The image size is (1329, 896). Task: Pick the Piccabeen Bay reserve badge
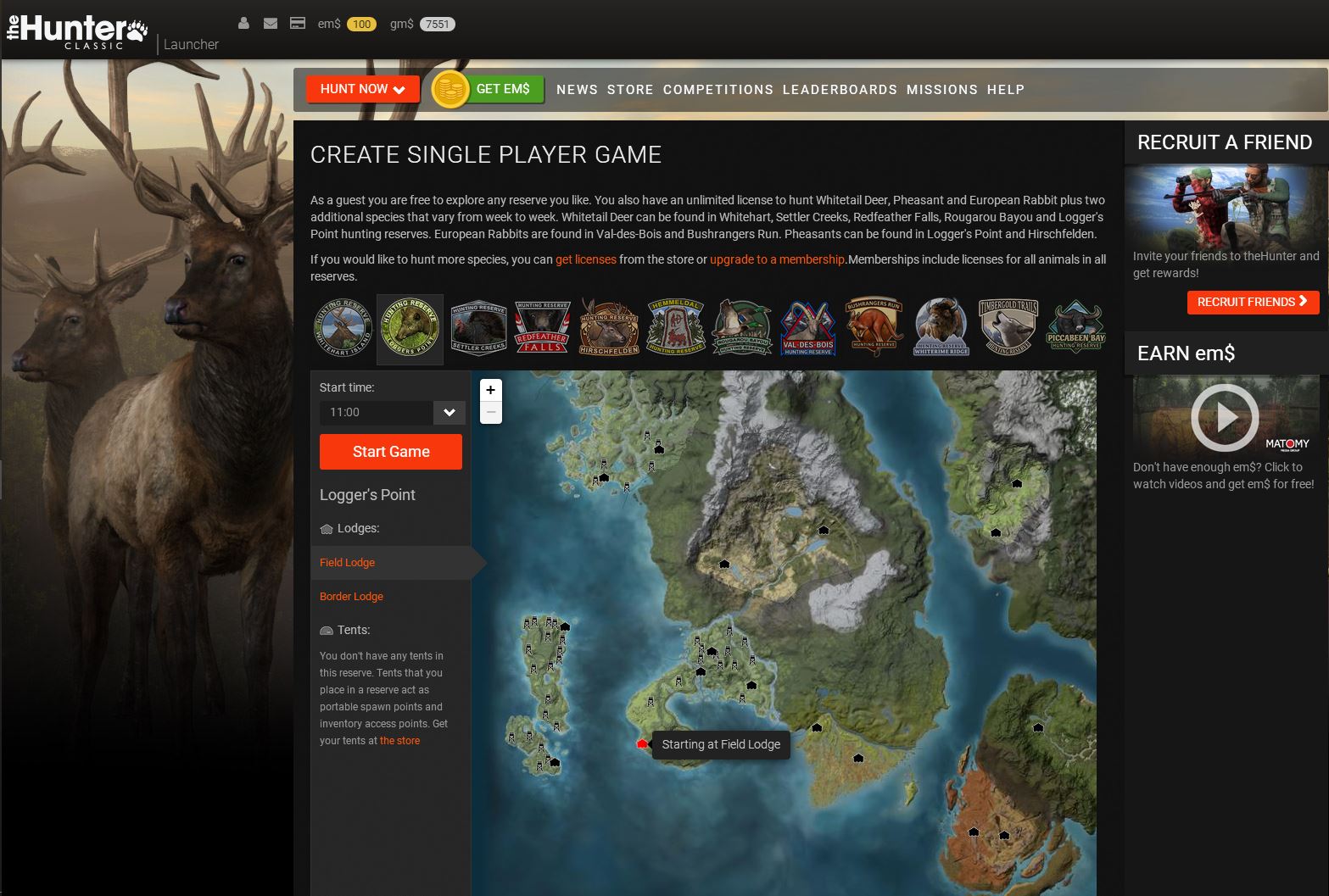[x=1075, y=328]
